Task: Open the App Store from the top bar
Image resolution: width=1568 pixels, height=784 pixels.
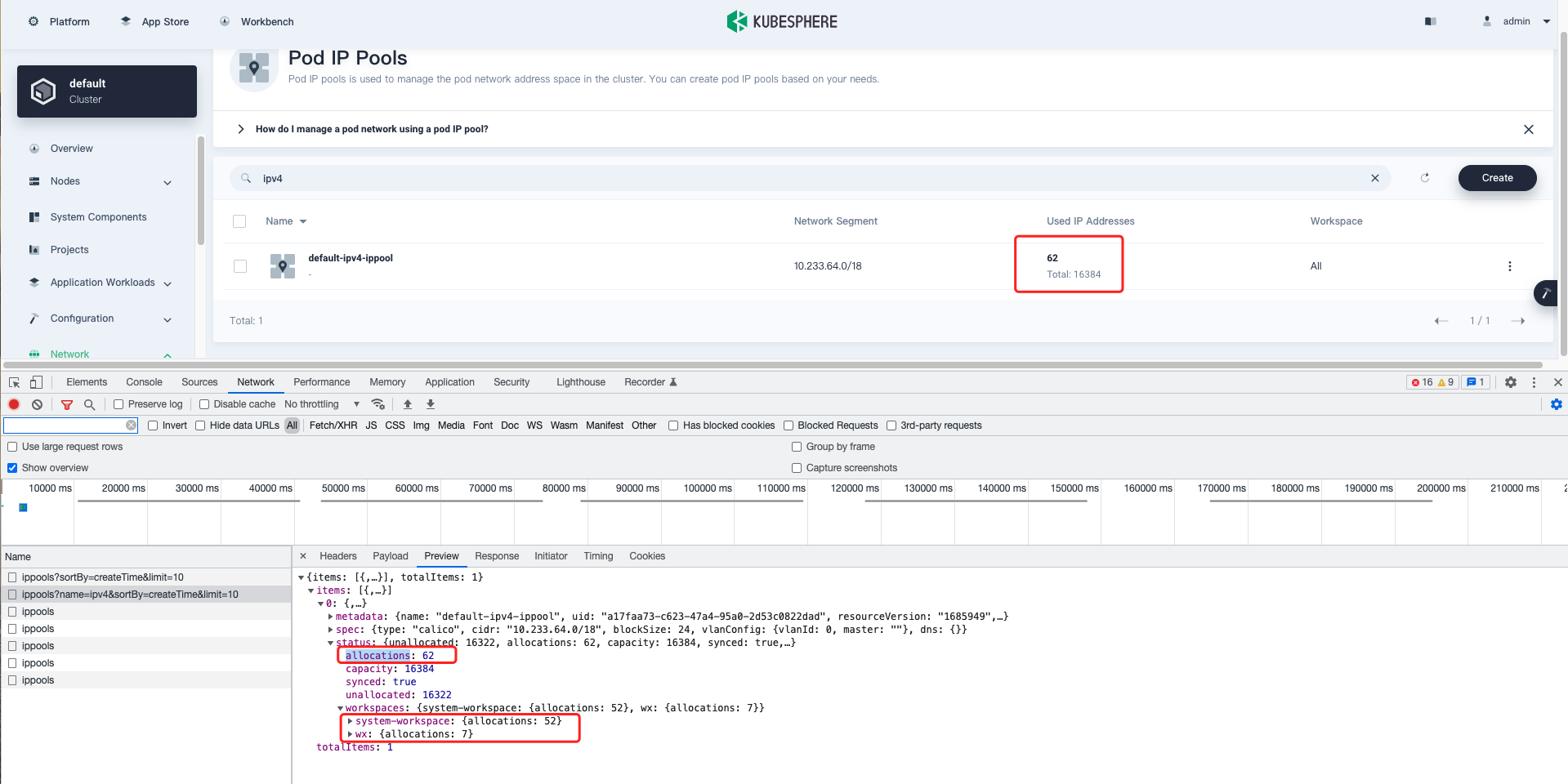Action: pyautogui.click(x=164, y=21)
